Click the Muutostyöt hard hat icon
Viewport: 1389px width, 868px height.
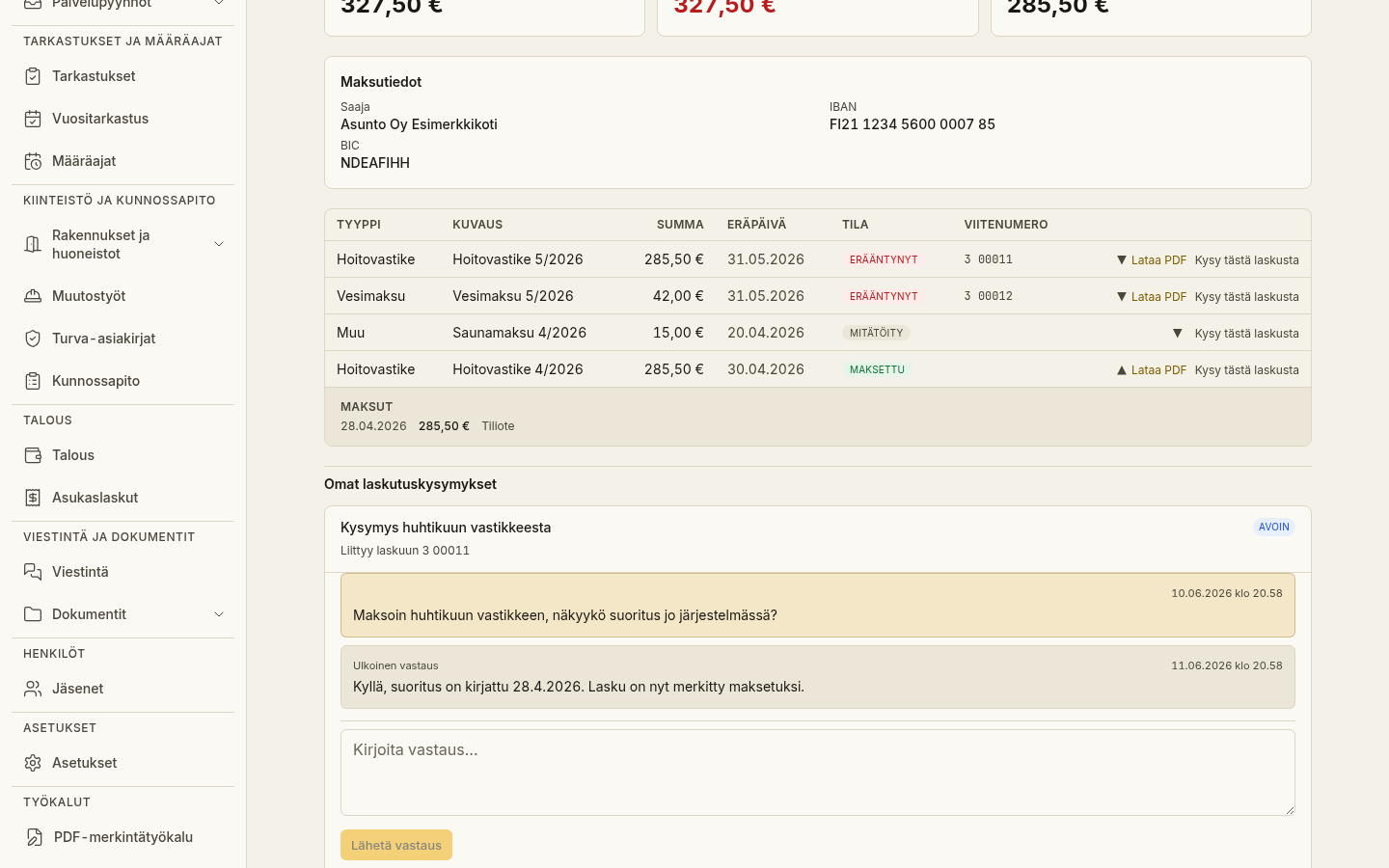[33, 296]
